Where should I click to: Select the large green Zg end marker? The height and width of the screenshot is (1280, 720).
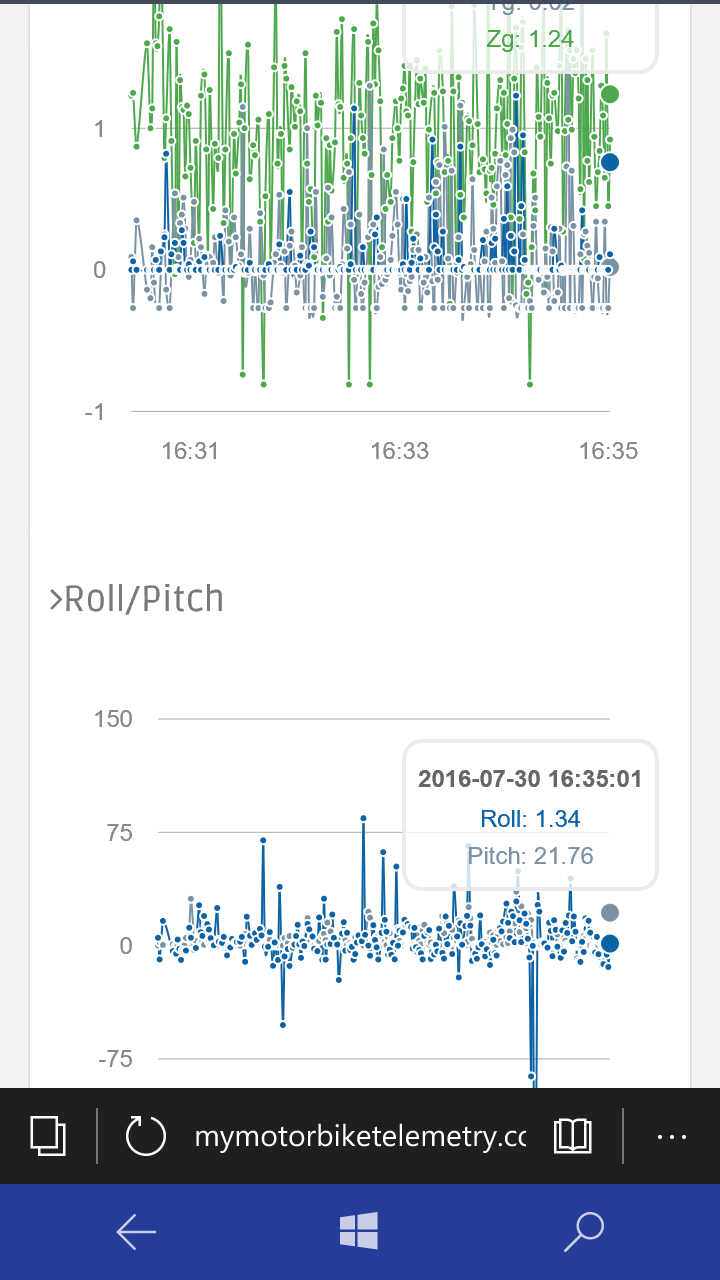610,94
